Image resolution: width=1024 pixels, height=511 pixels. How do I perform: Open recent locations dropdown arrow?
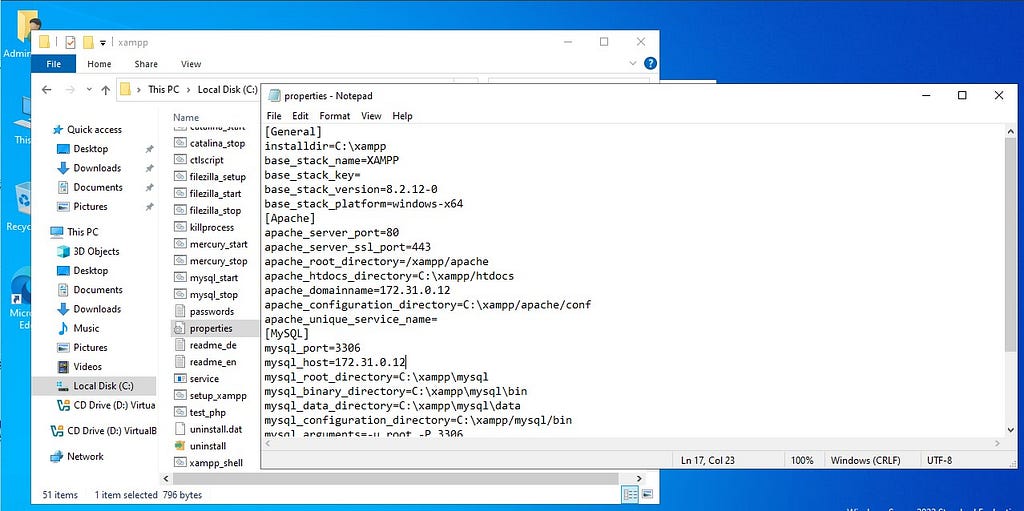89,90
